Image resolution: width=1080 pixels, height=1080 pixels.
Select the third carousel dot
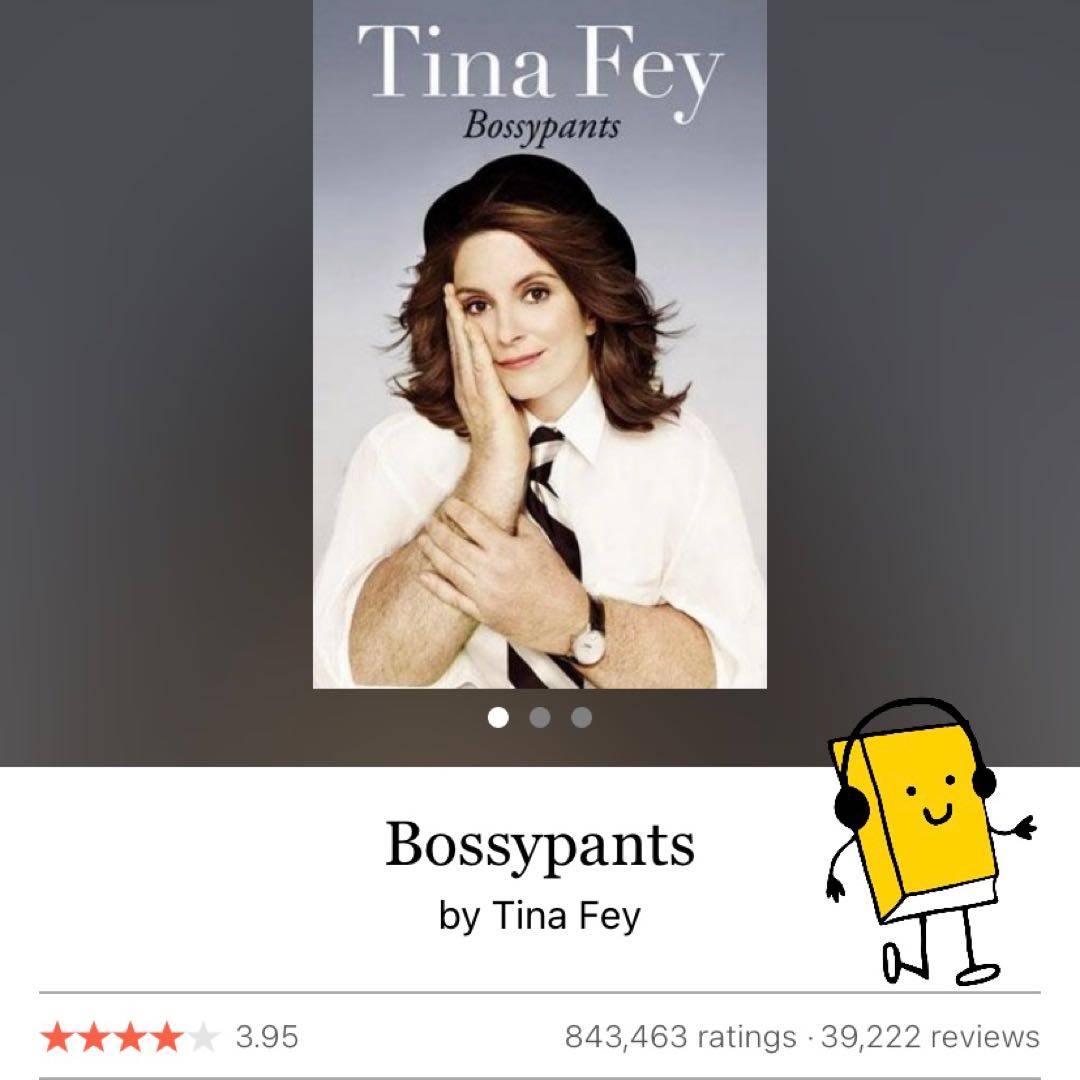[581, 717]
